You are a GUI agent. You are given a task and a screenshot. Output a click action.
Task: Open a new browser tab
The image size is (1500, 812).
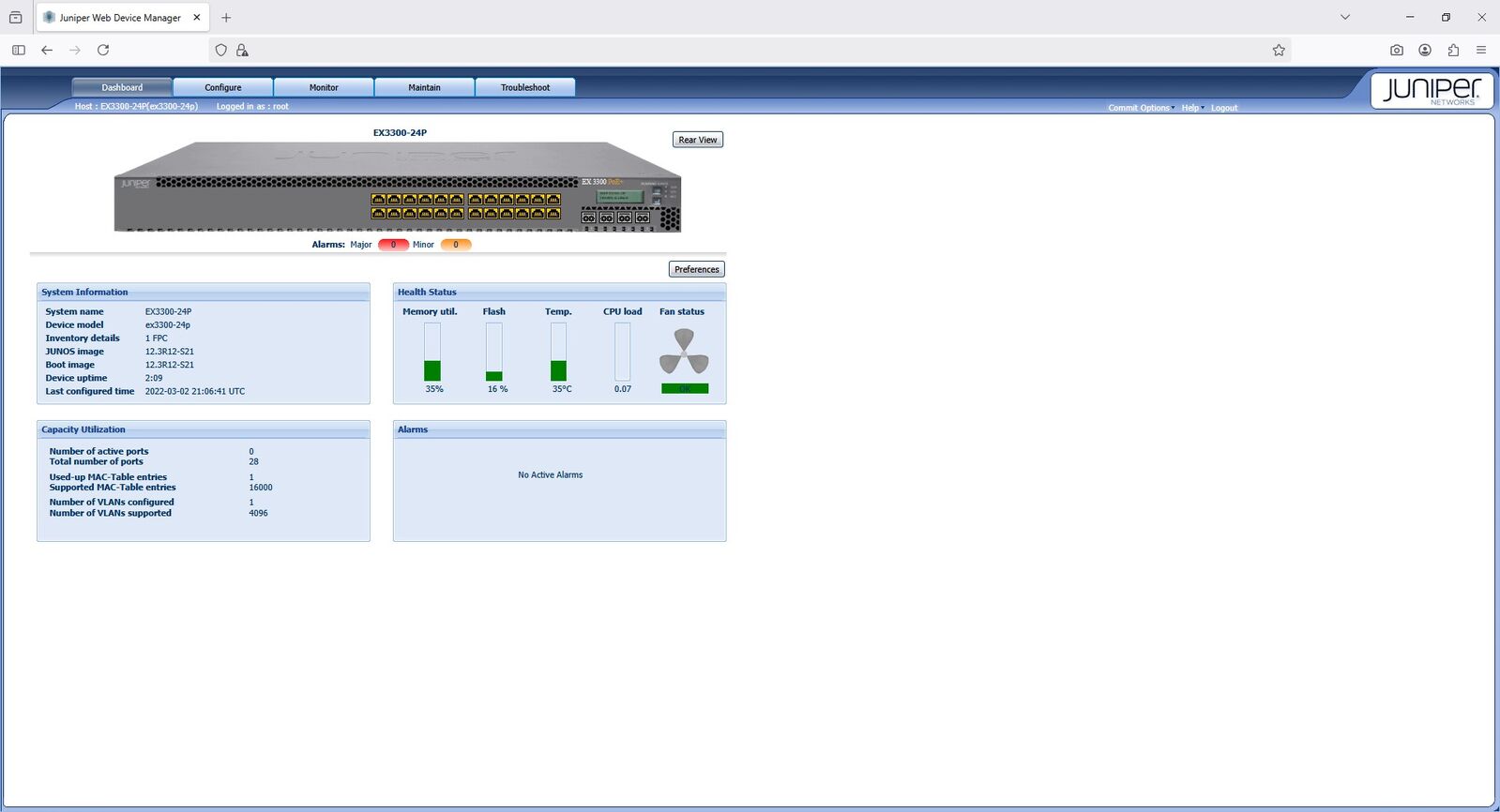tap(226, 18)
